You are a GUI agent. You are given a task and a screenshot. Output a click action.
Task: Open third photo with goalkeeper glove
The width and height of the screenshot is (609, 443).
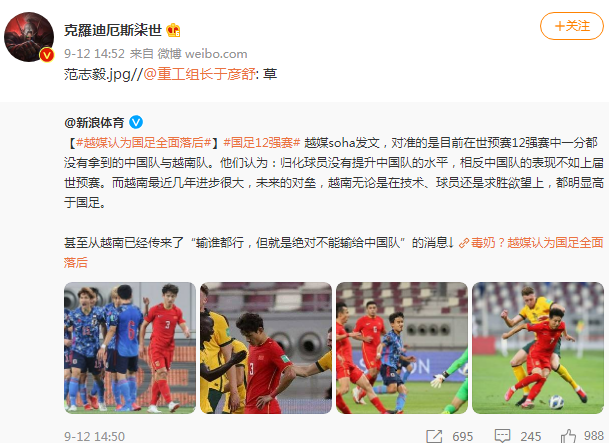(402, 348)
